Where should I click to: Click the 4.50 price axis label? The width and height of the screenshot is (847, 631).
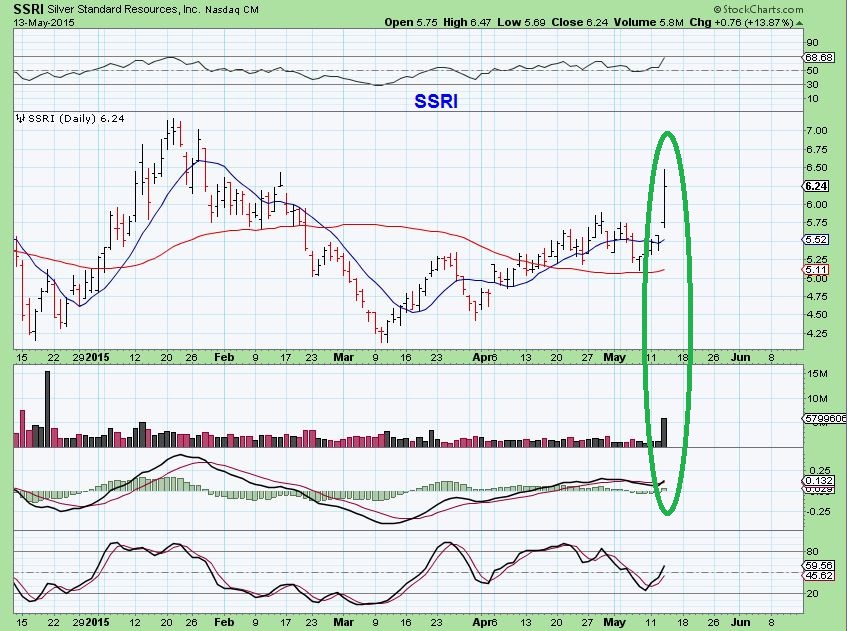pyautogui.click(x=816, y=314)
